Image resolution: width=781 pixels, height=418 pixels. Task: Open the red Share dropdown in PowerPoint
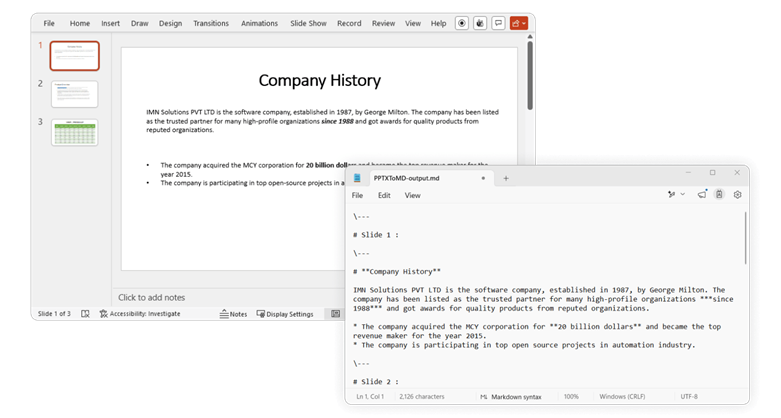pos(519,23)
